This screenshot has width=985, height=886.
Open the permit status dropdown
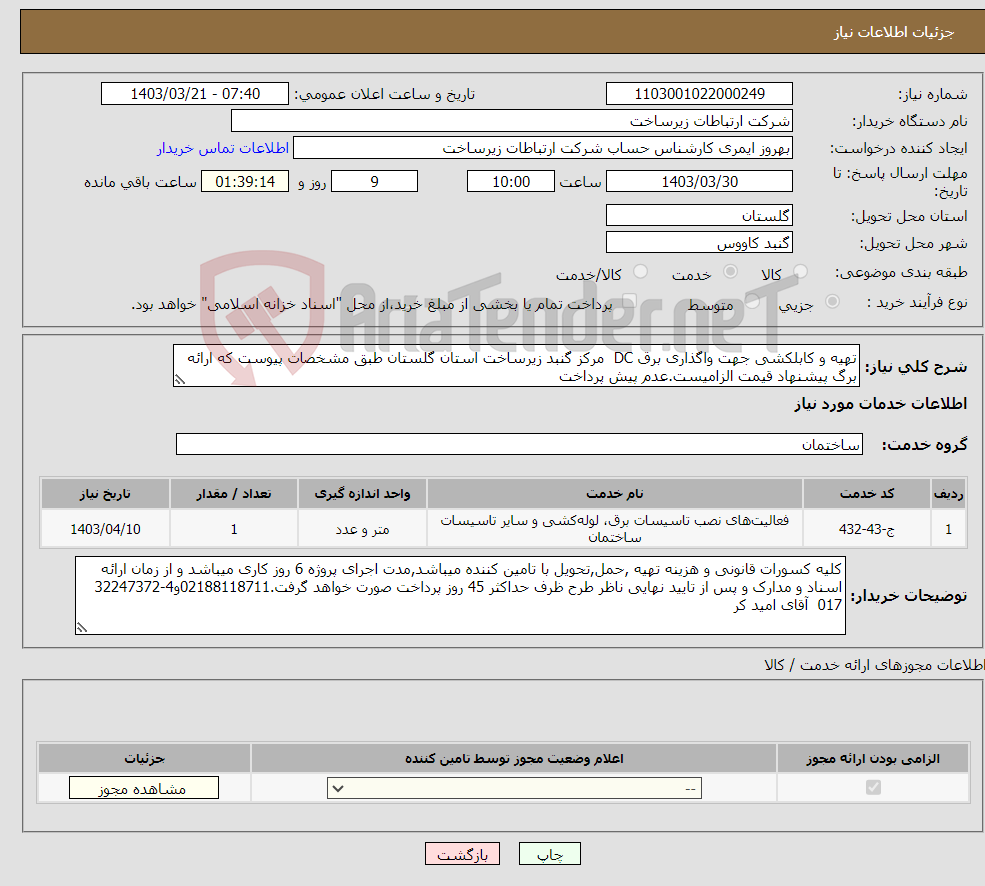coord(514,788)
